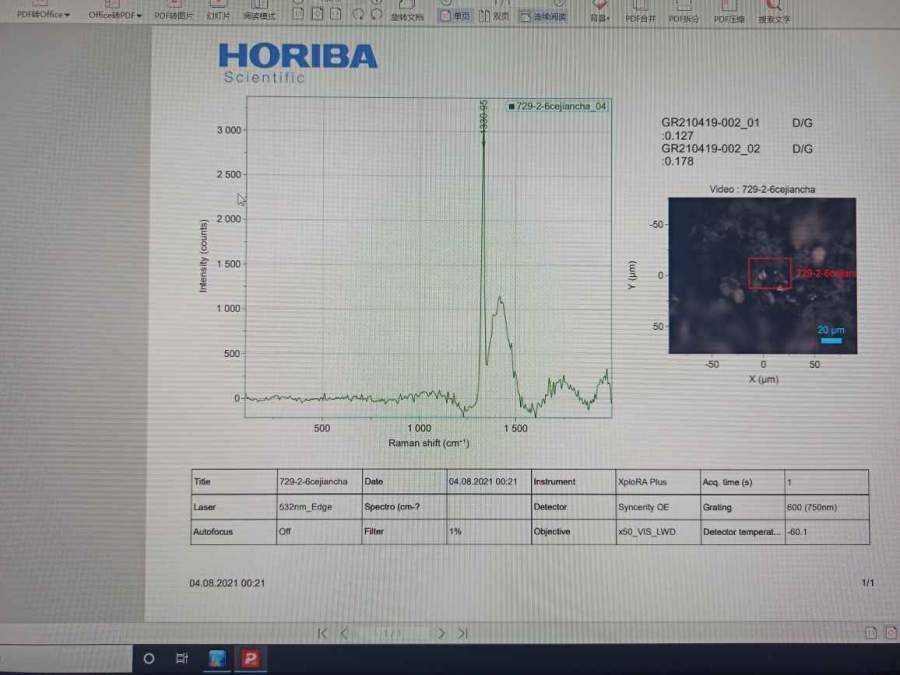Rotate page counterclockwise with the left rotate icon
Screen dimensions: 900x675
coord(358,14)
